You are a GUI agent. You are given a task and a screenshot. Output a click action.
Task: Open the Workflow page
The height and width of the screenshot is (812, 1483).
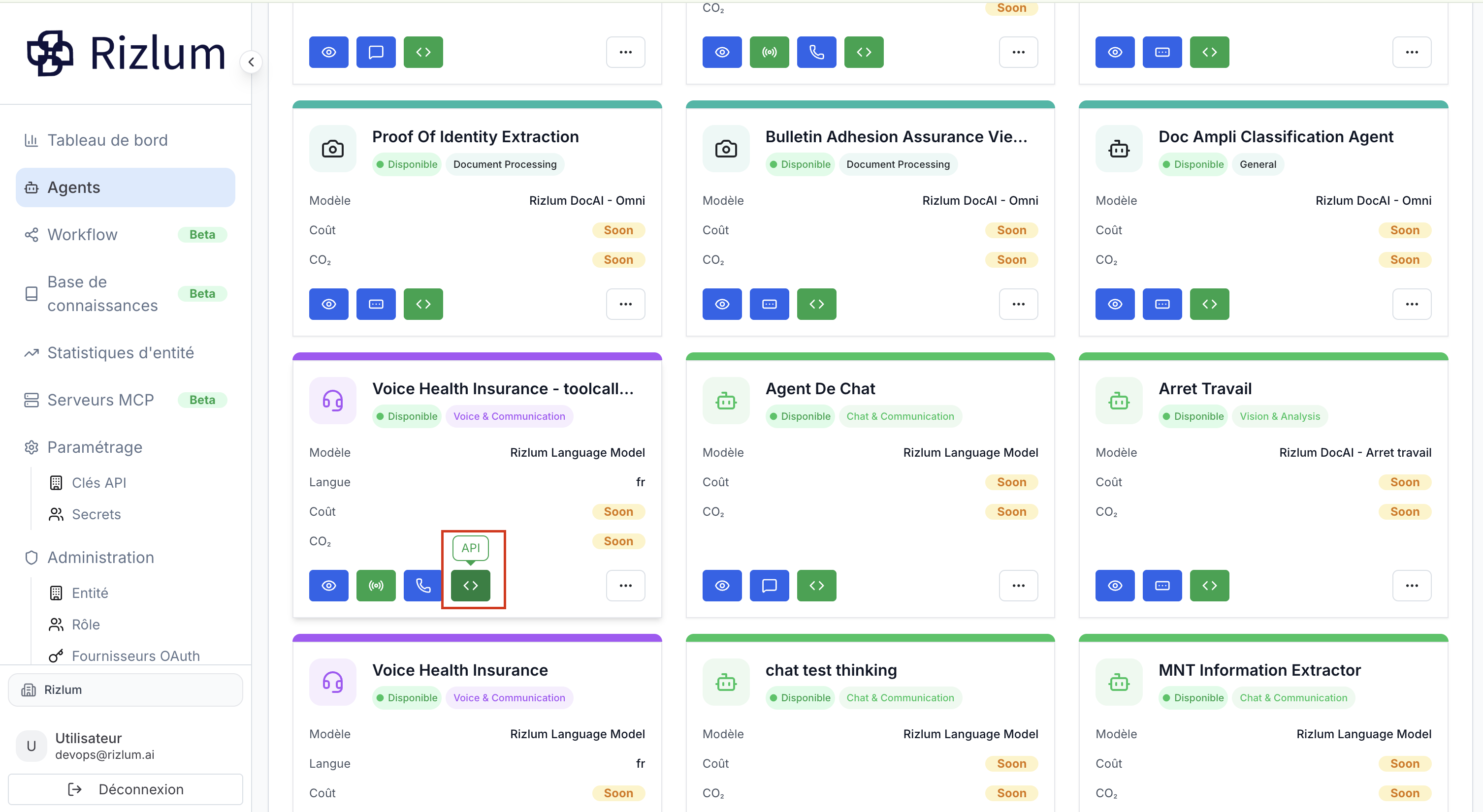pos(126,234)
